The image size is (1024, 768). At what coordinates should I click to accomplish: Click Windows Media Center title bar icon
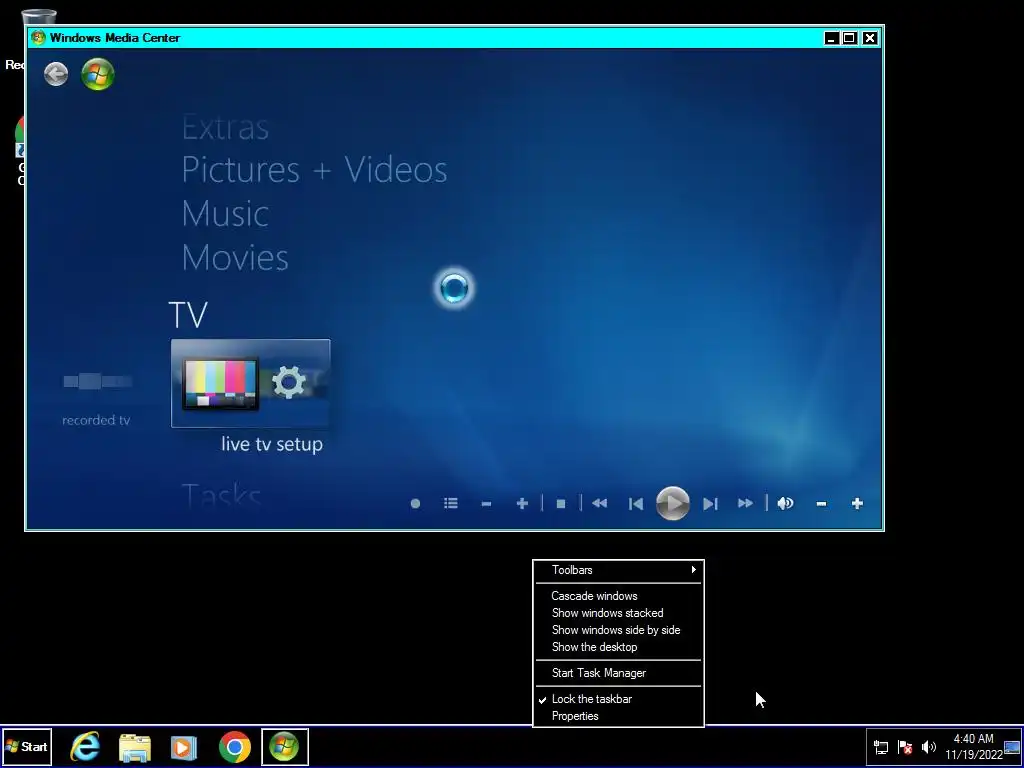pyautogui.click(x=39, y=37)
